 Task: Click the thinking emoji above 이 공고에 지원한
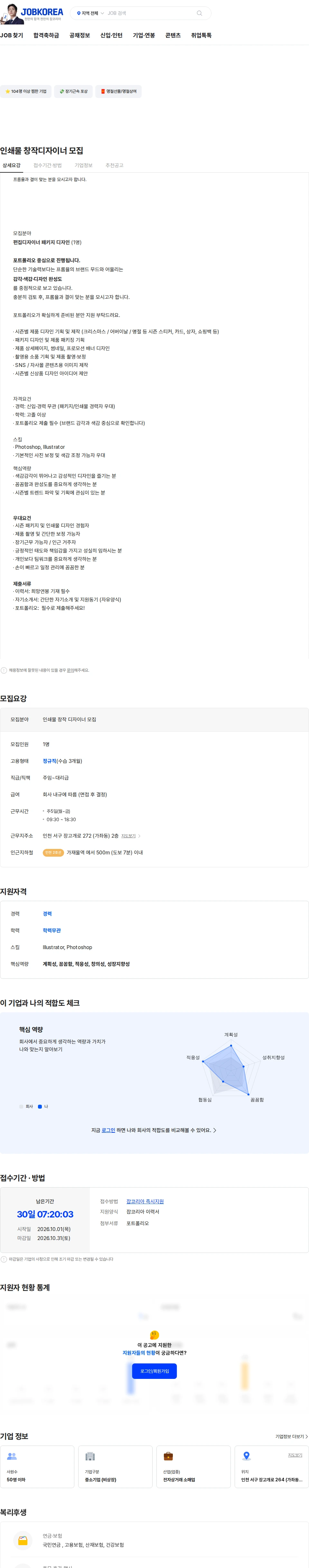click(x=154, y=1335)
